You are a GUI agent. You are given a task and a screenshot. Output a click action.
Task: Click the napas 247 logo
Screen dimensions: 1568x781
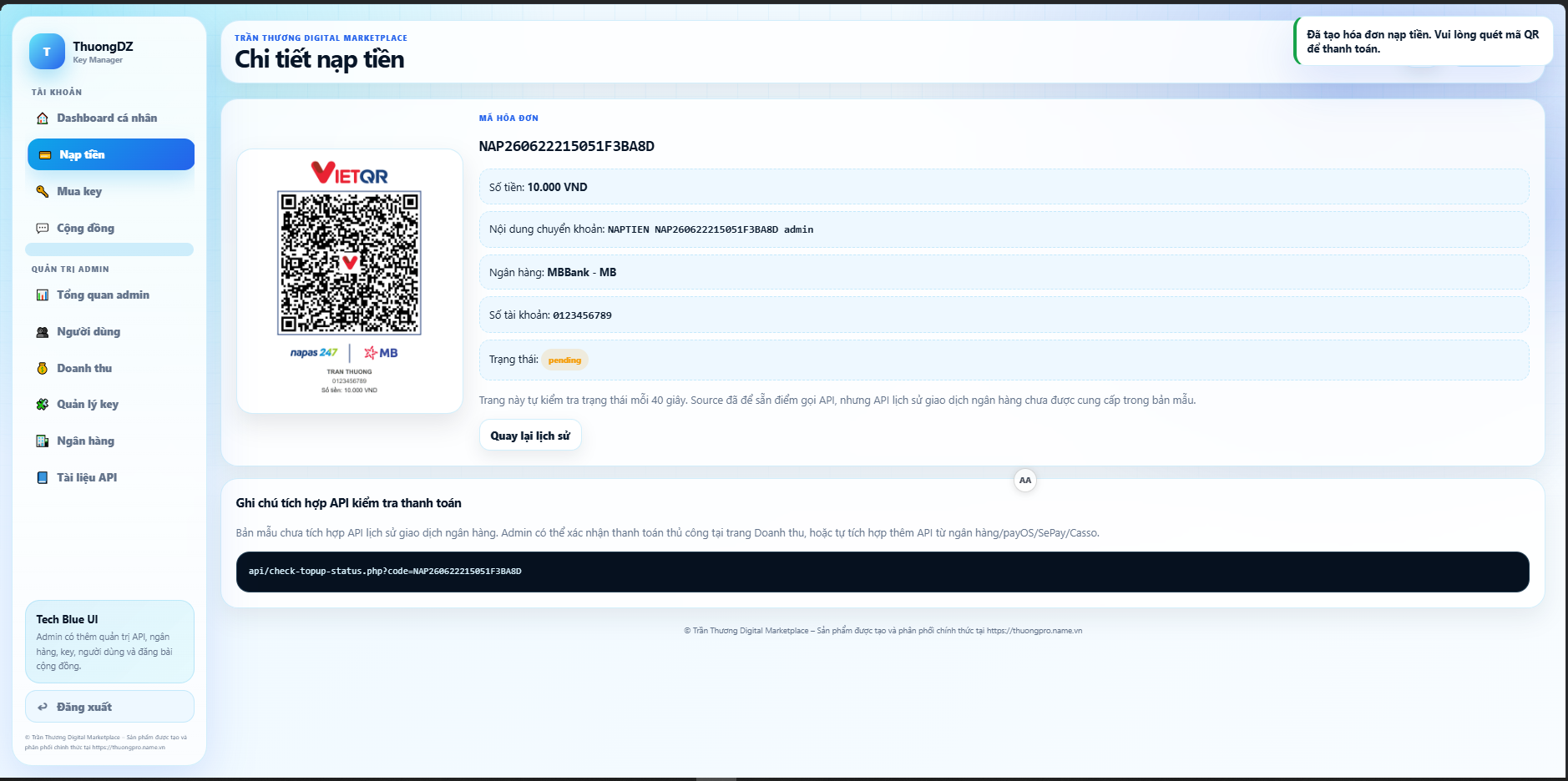pyautogui.click(x=314, y=353)
